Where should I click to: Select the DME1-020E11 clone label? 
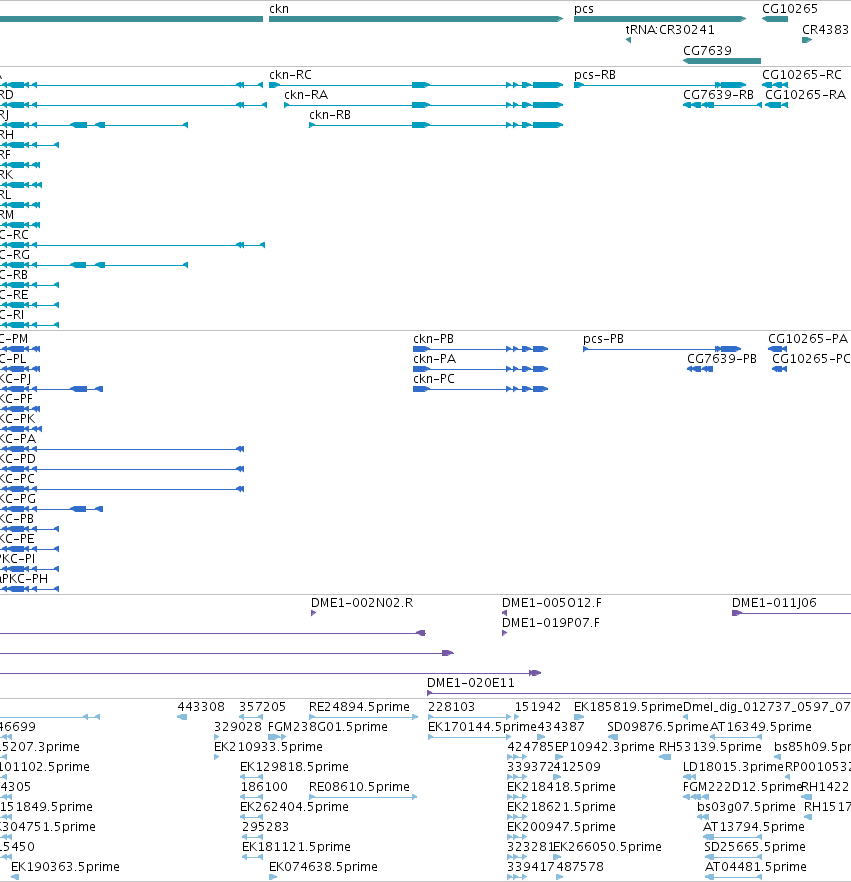click(471, 683)
